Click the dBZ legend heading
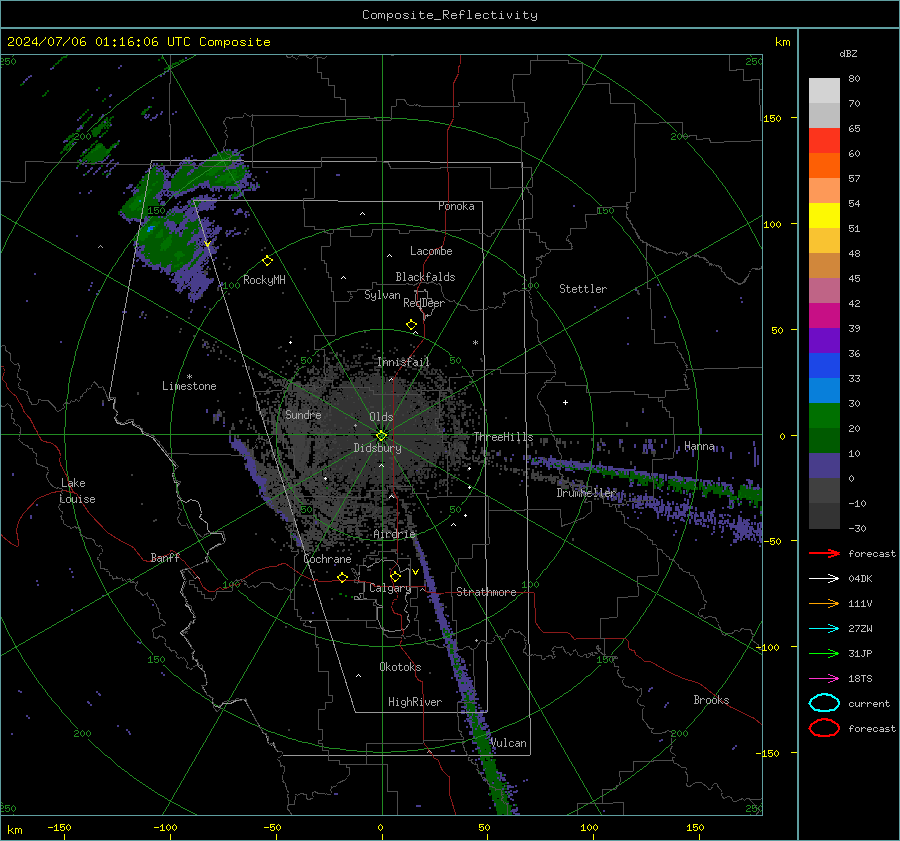Screen dimensions: 900x841 coord(848,53)
